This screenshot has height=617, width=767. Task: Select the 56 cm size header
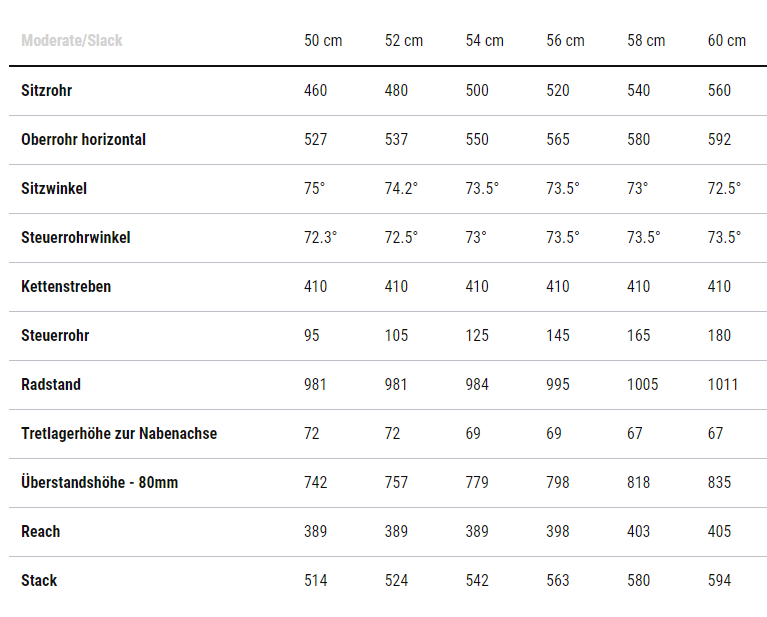565,41
